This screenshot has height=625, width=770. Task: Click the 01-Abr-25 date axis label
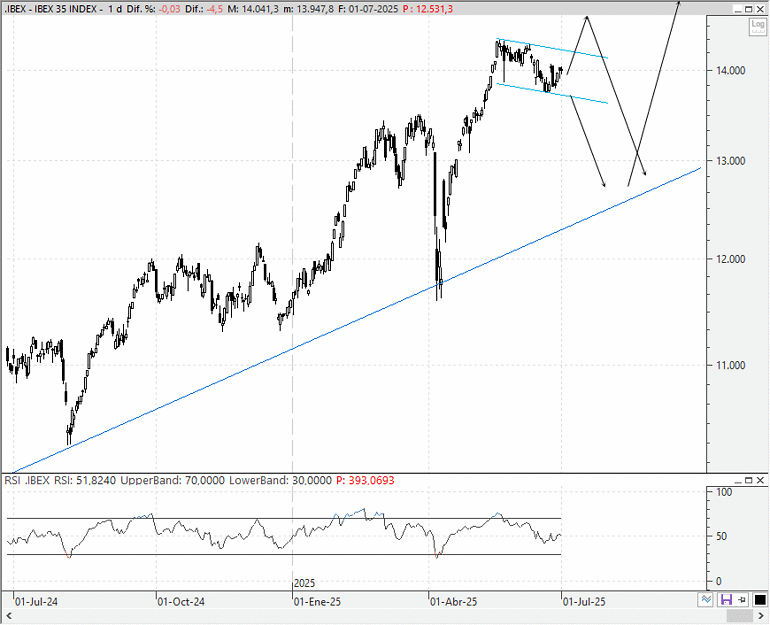[454, 602]
